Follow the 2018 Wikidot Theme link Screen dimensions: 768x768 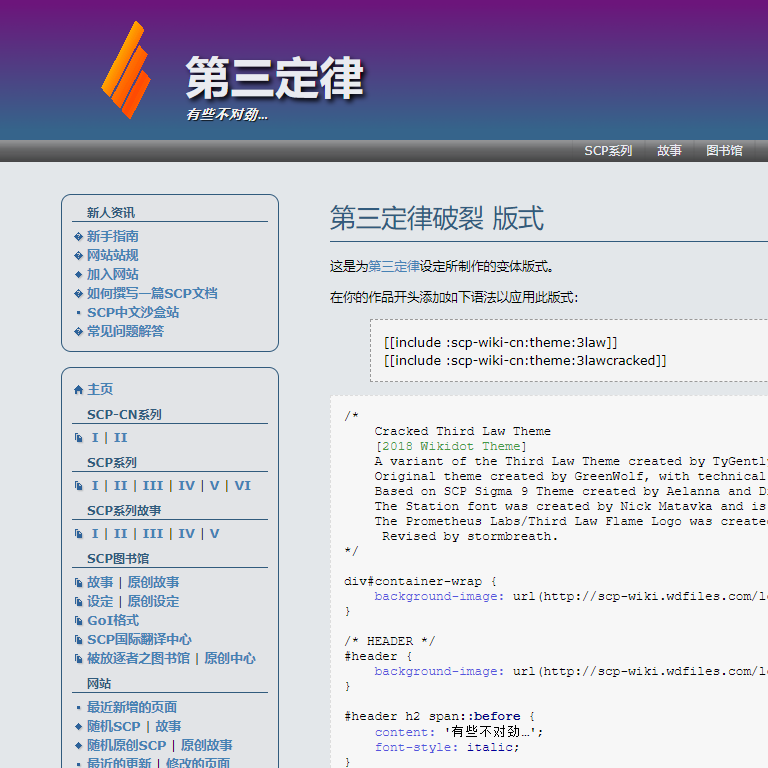click(450, 446)
